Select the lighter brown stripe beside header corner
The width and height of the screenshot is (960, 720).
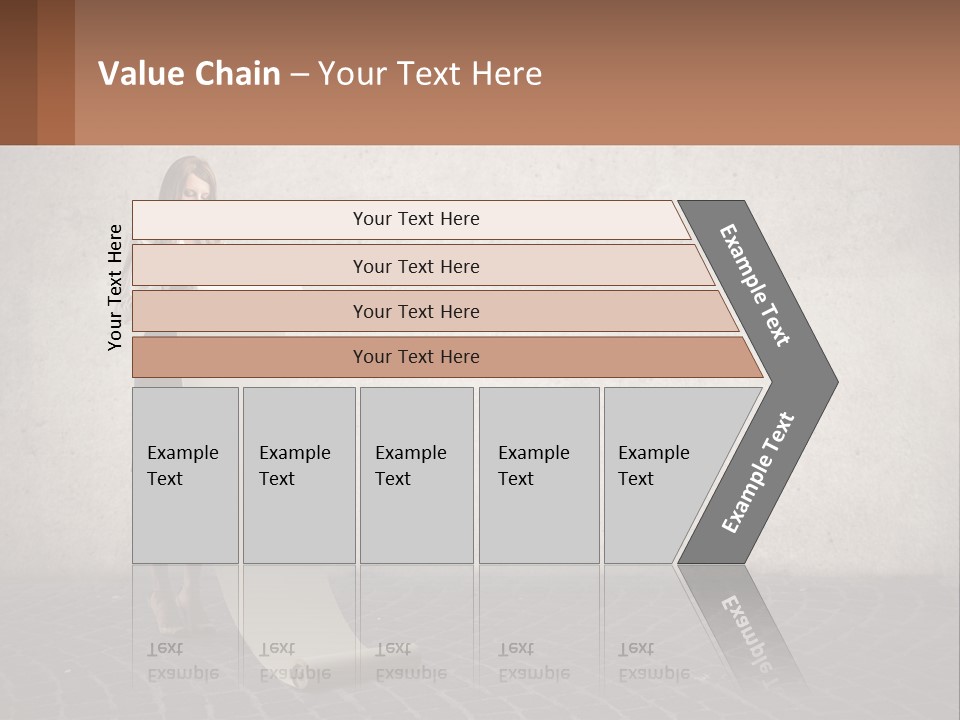click(56, 72)
